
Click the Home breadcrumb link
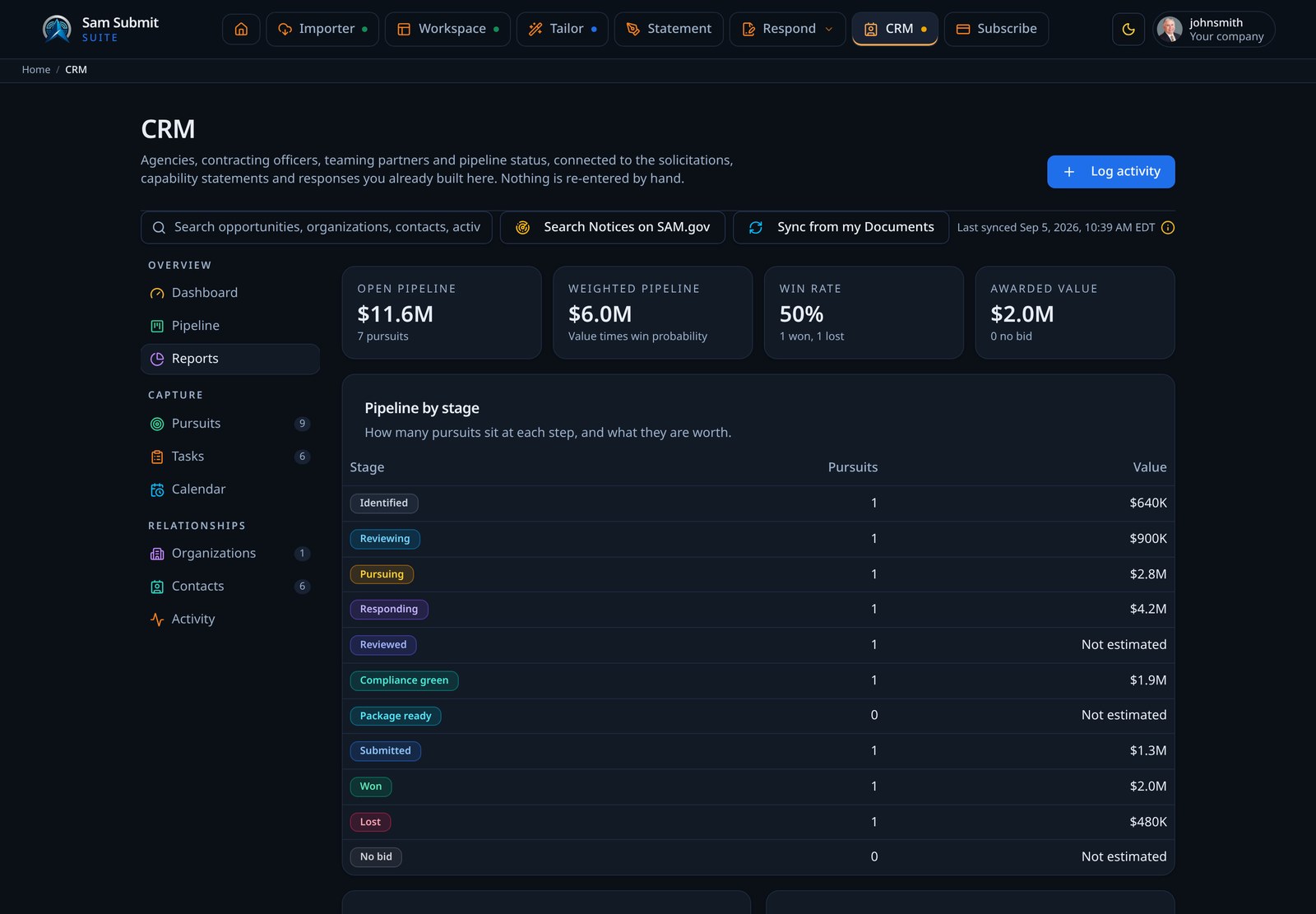click(x=36, y=70)
